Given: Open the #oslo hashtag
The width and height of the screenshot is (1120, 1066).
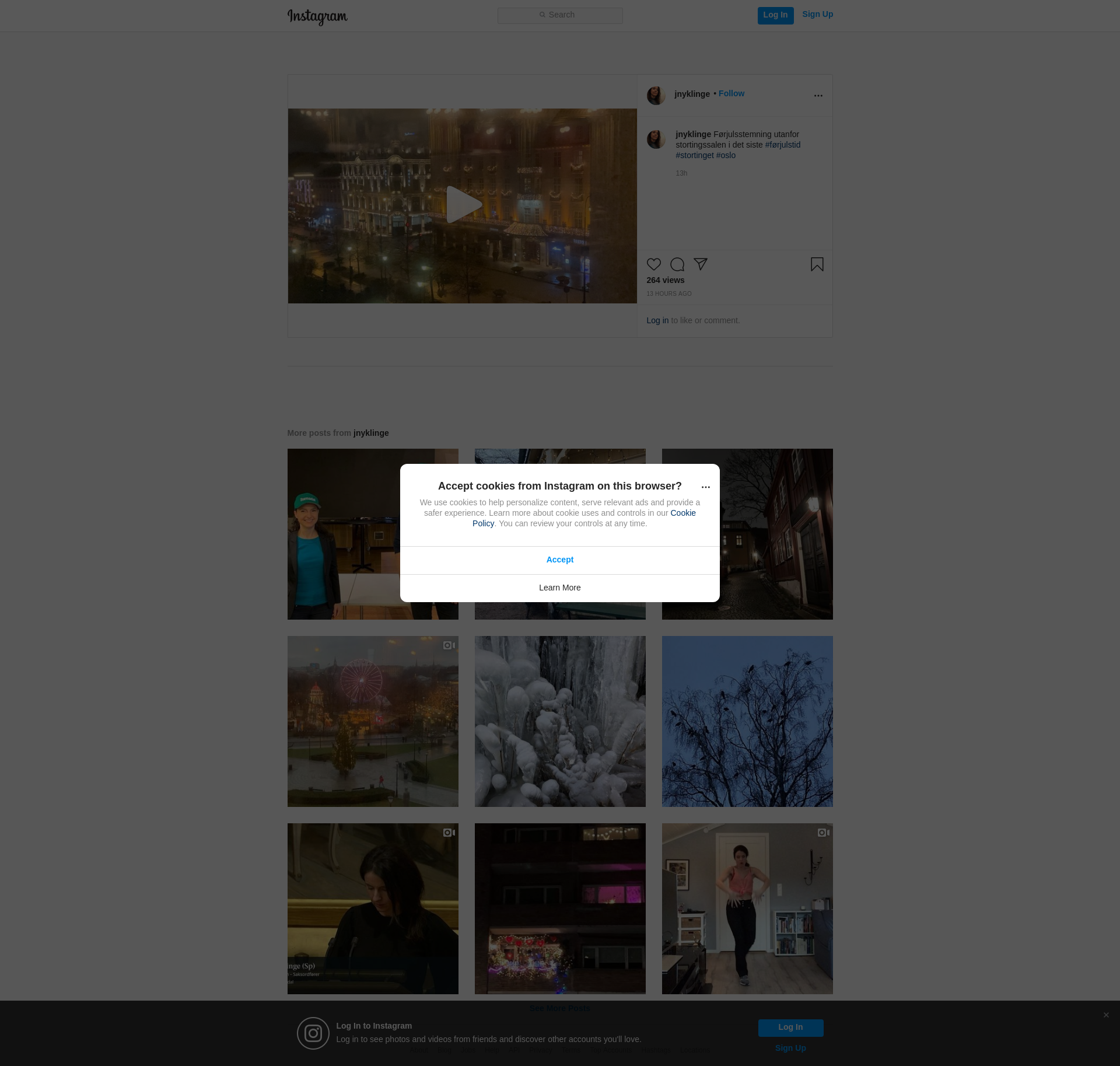Looking at the screenshot, I should pos(726,155).
